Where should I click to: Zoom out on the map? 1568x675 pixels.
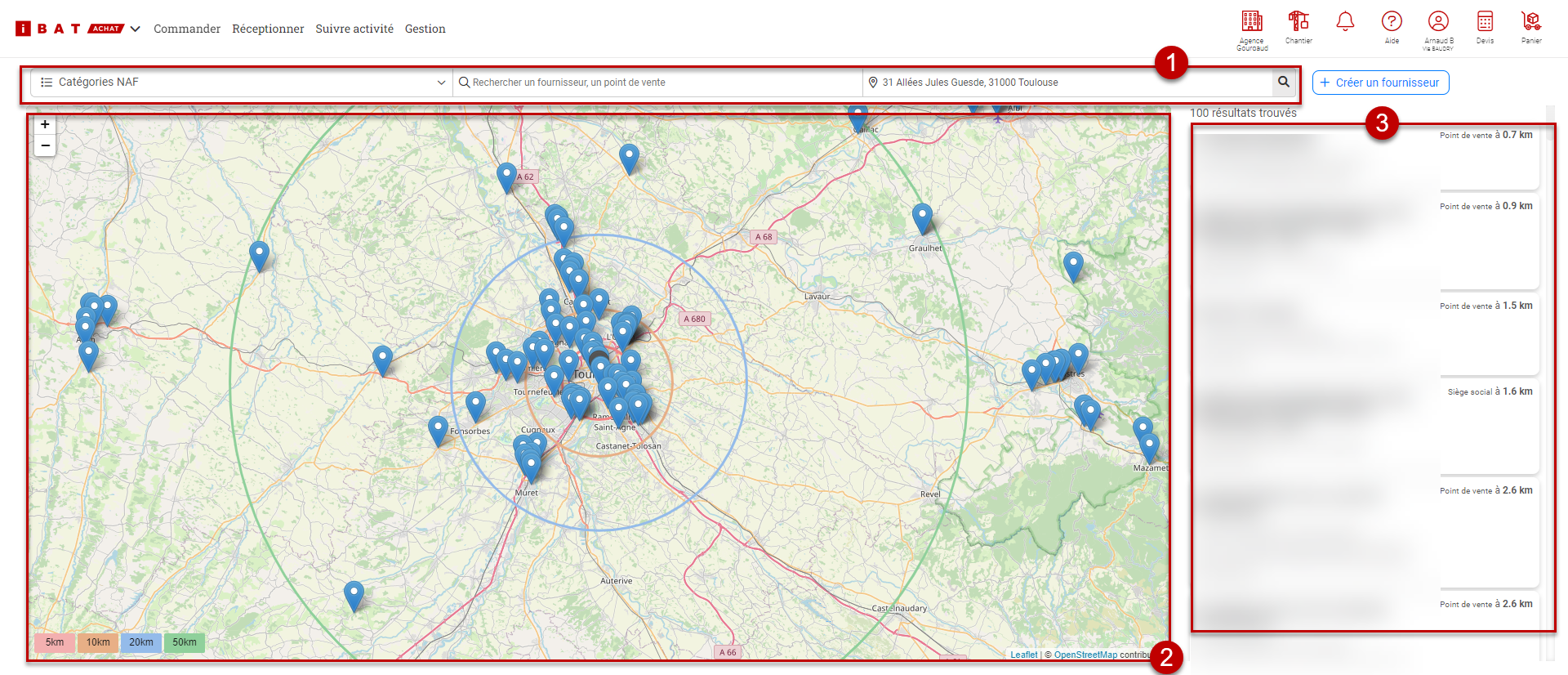click(45, 145)
